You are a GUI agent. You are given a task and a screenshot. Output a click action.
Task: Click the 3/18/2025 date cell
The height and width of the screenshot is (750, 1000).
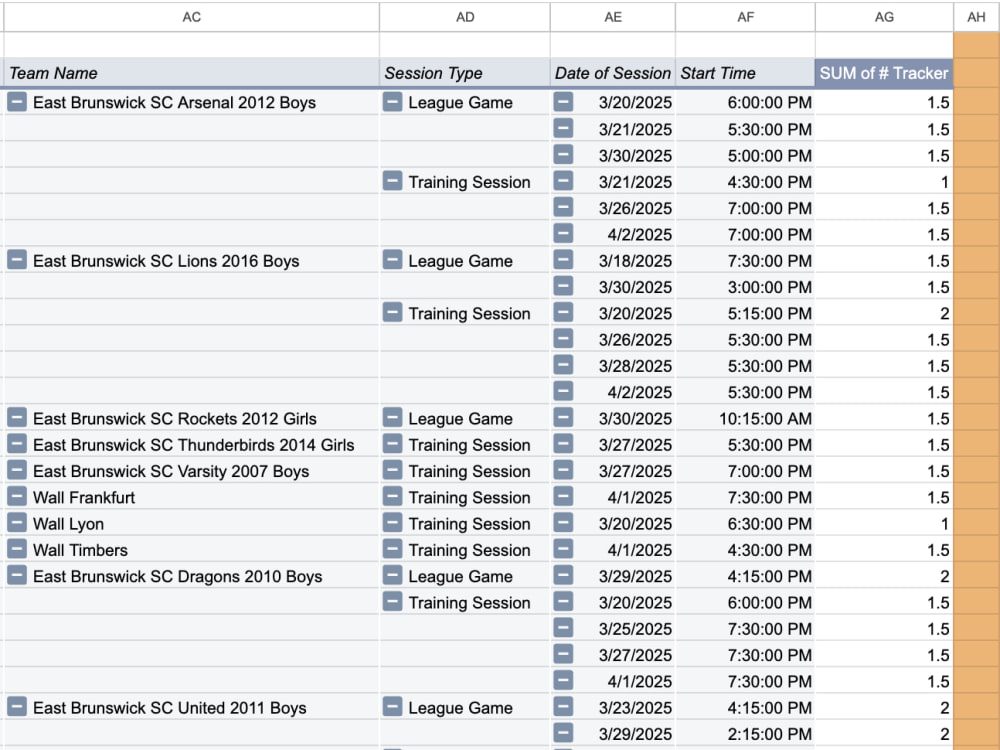click(x=613, y=260)
